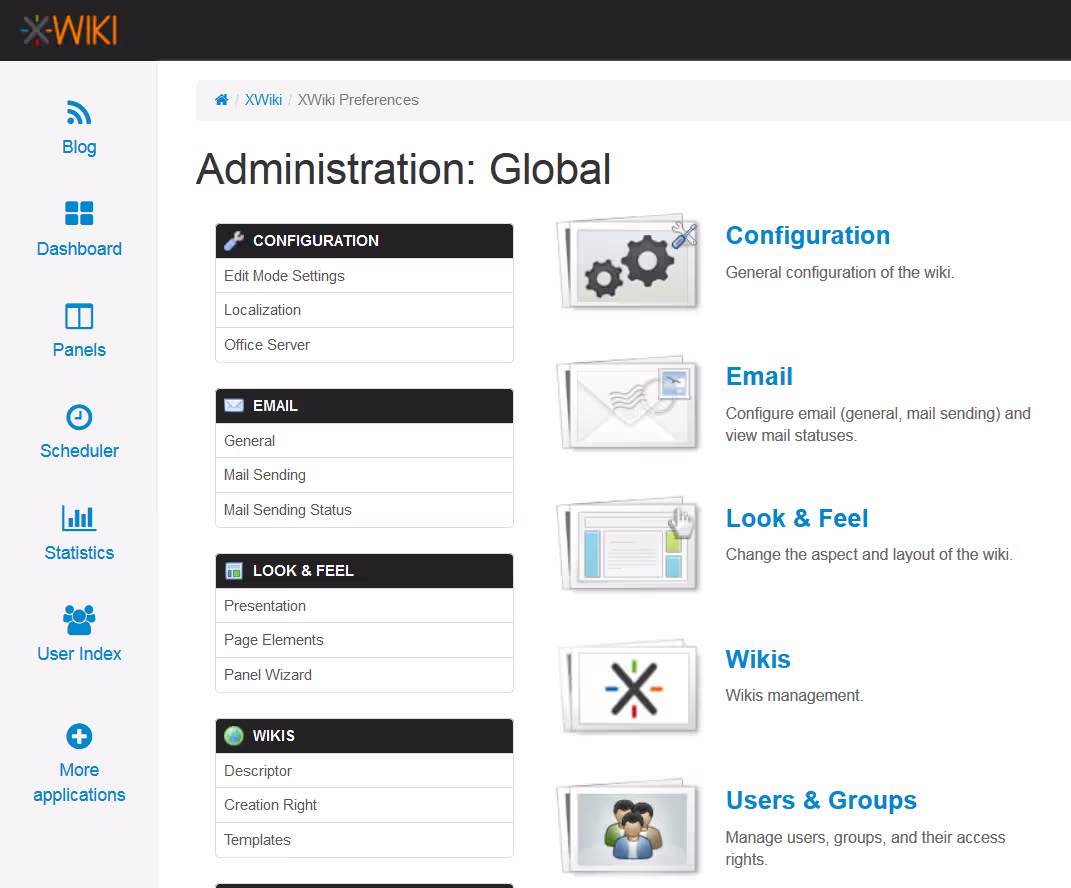Image resolution: width=1071 pixels, height=888 pixels.
Task: Open the Dashboard application icon
Action: click(79, 213)
